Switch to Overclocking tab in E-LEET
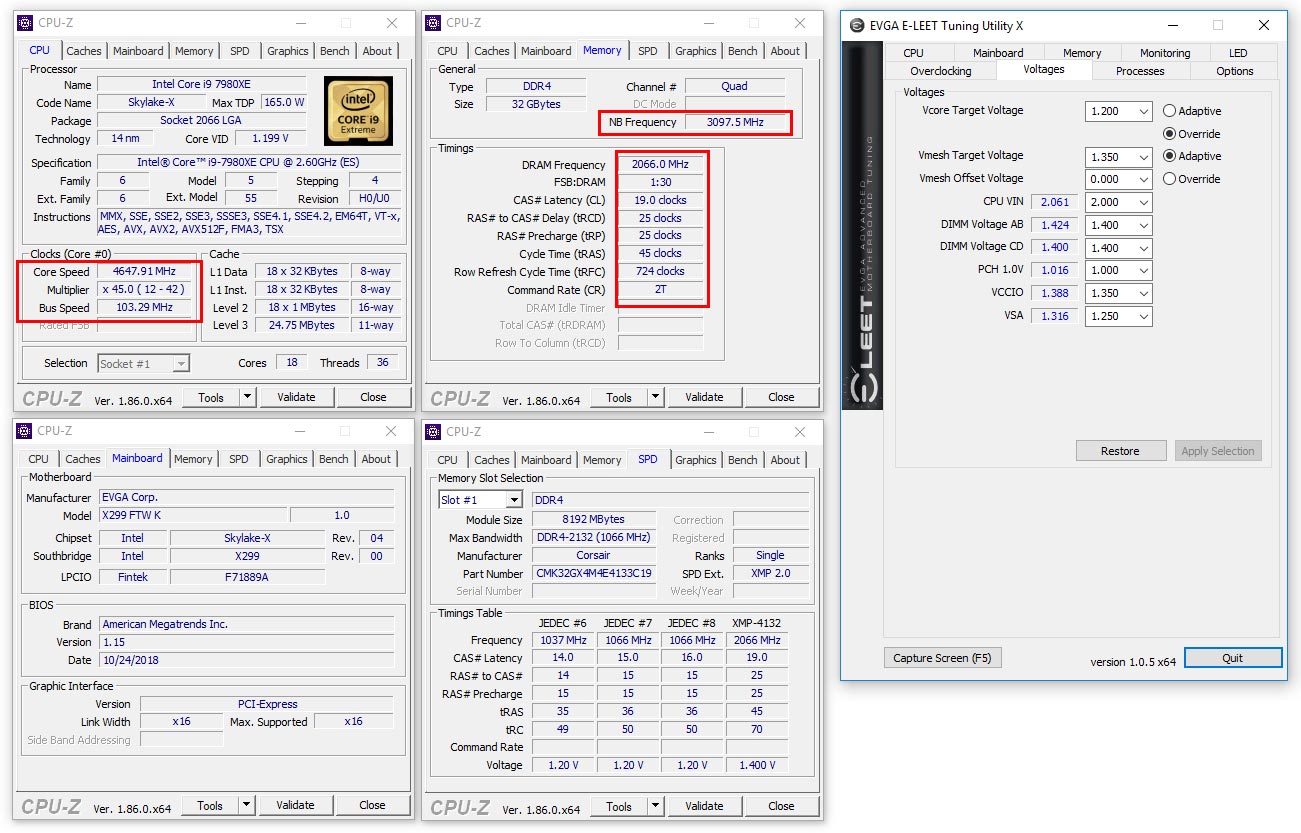The width and height of the screenshot is (1301, 833). click(941, 71)
